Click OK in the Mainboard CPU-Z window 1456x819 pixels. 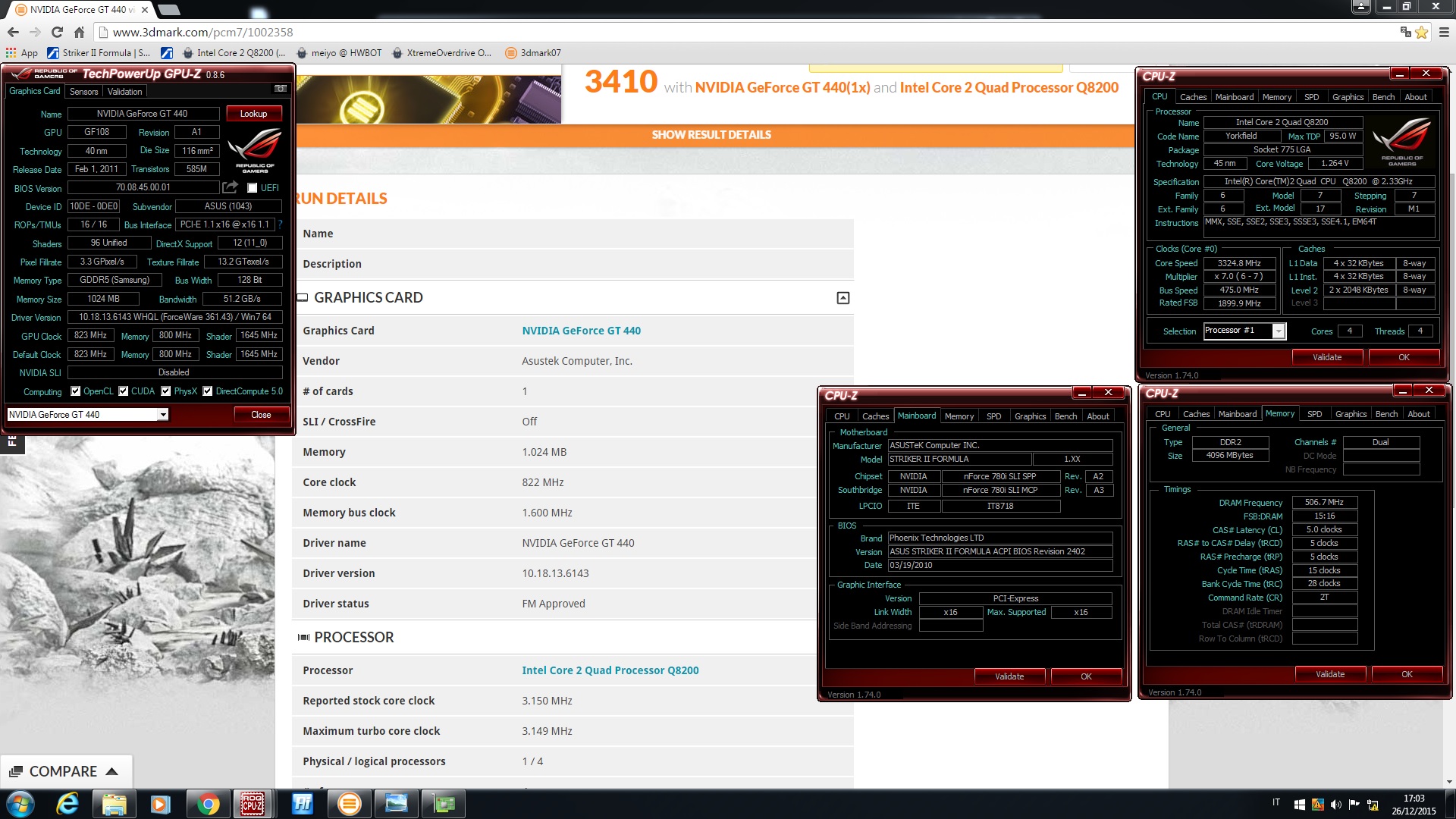(1086, 676)
